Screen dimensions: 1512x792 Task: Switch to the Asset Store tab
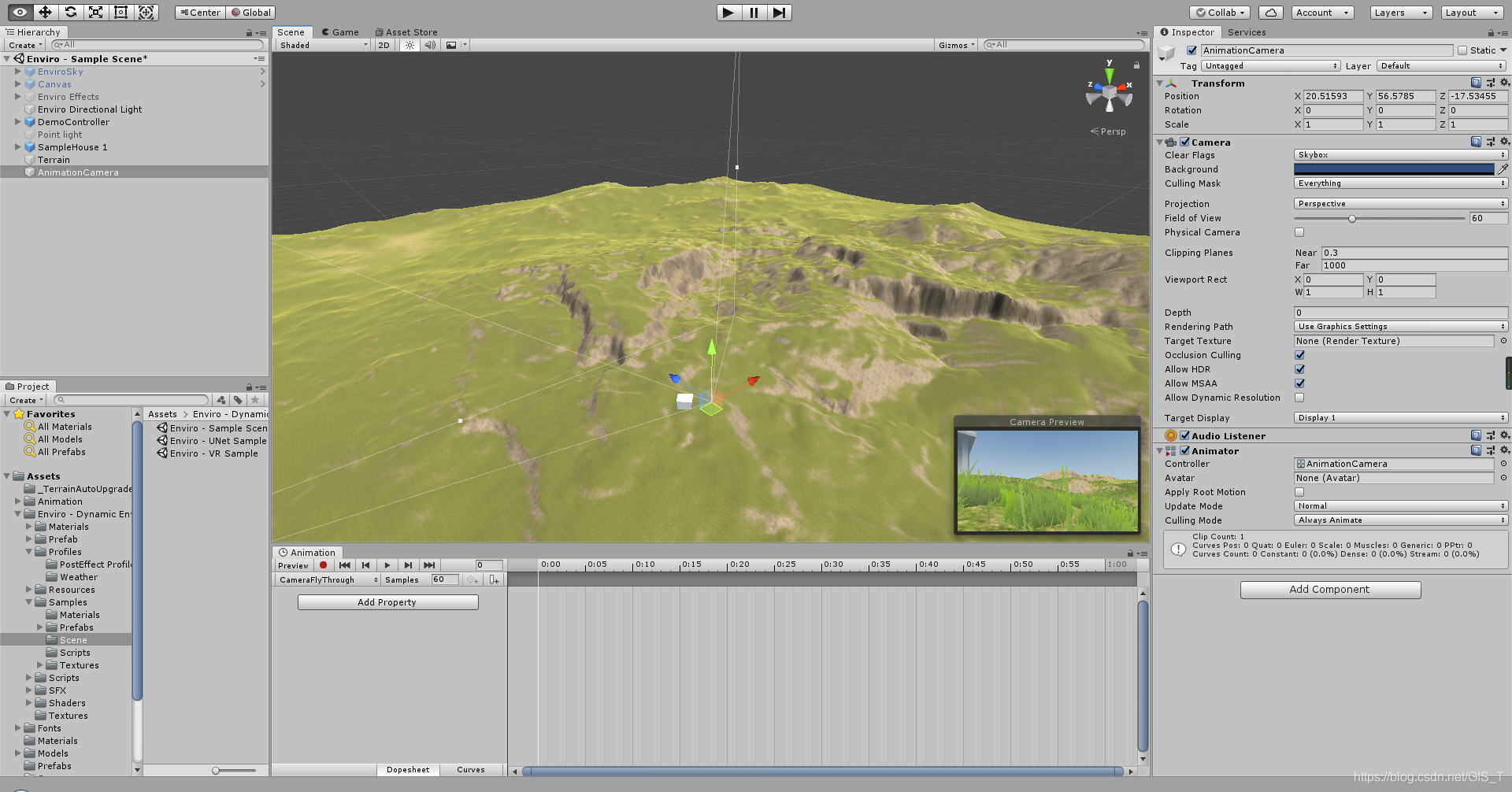coord(406,32)
